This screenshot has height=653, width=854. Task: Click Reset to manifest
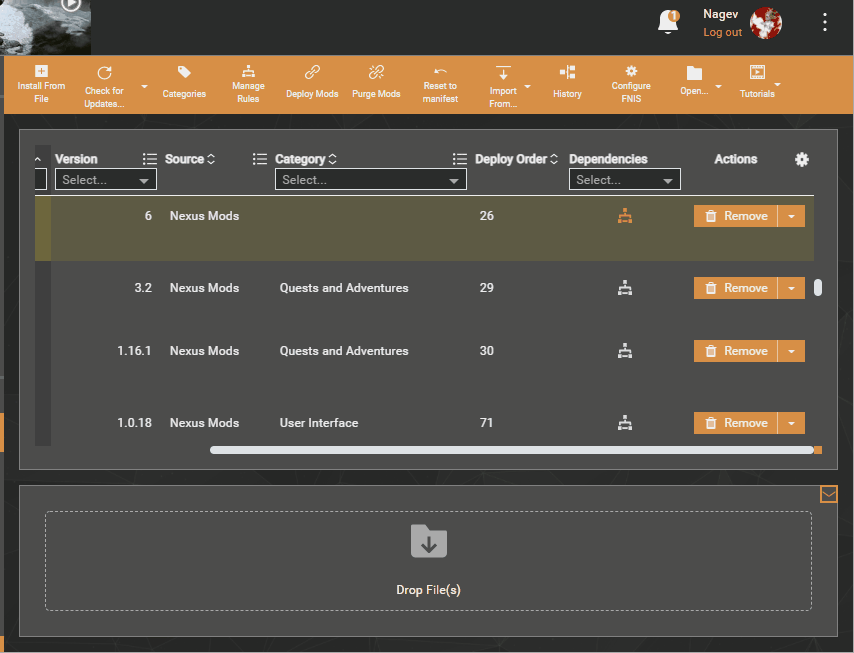(440, 84)
